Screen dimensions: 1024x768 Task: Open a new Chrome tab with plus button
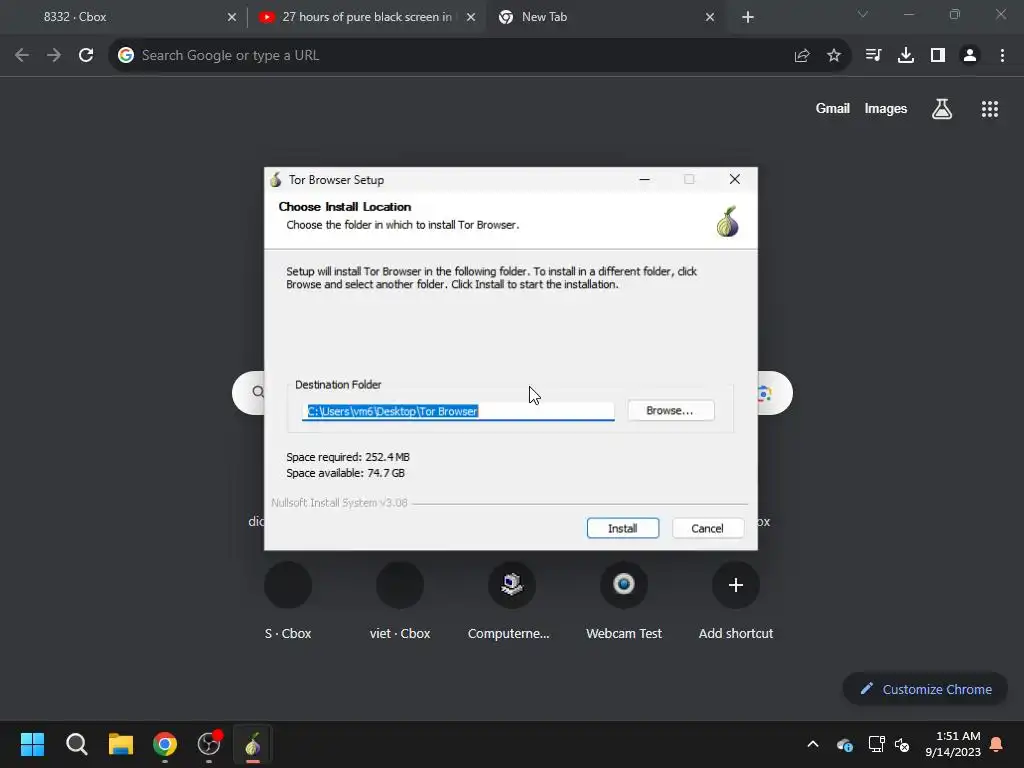[748, 18]
